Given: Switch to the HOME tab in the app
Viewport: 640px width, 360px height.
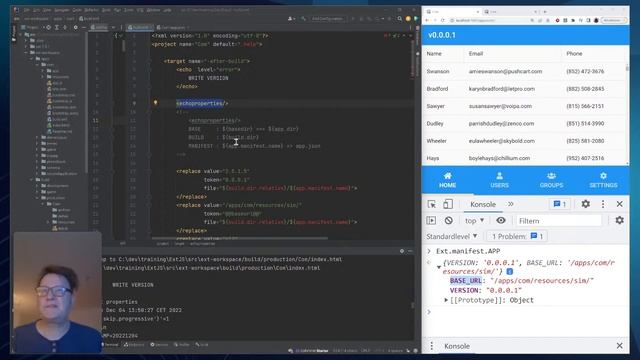Looking at the screenshot, I should (447, 180).
